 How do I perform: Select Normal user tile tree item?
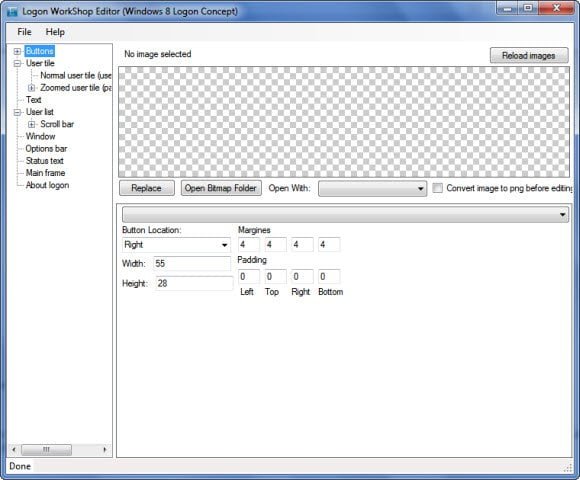pyautogui.click(x=75, y=75)
